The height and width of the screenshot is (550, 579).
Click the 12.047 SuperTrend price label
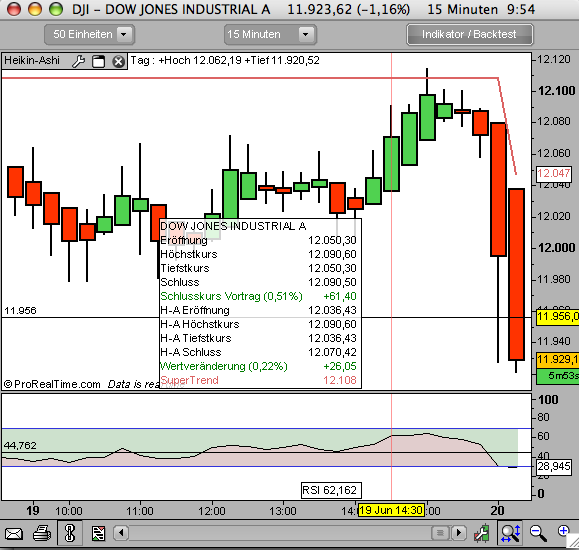[554, 173]
